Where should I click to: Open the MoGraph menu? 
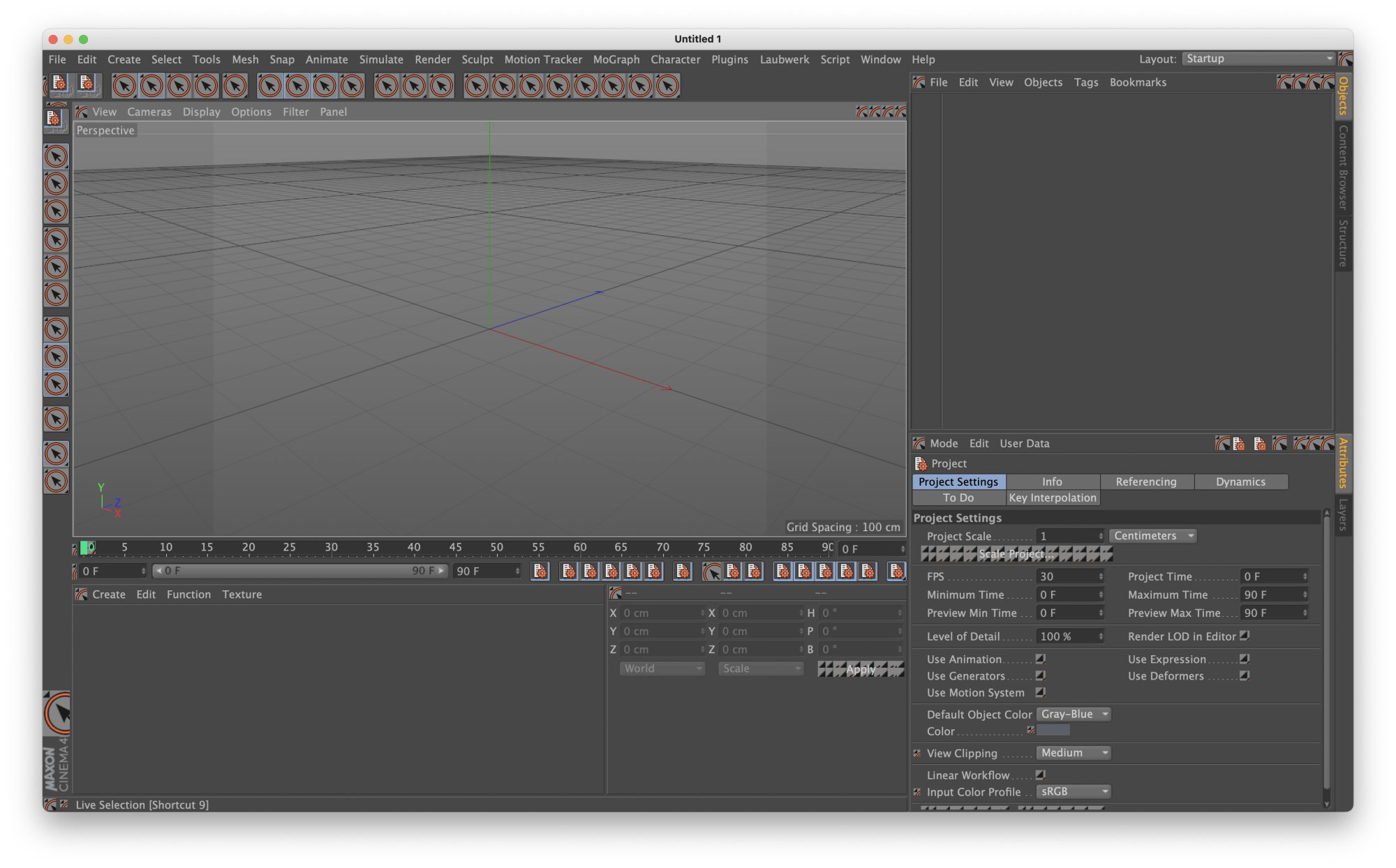pos(616,59)
